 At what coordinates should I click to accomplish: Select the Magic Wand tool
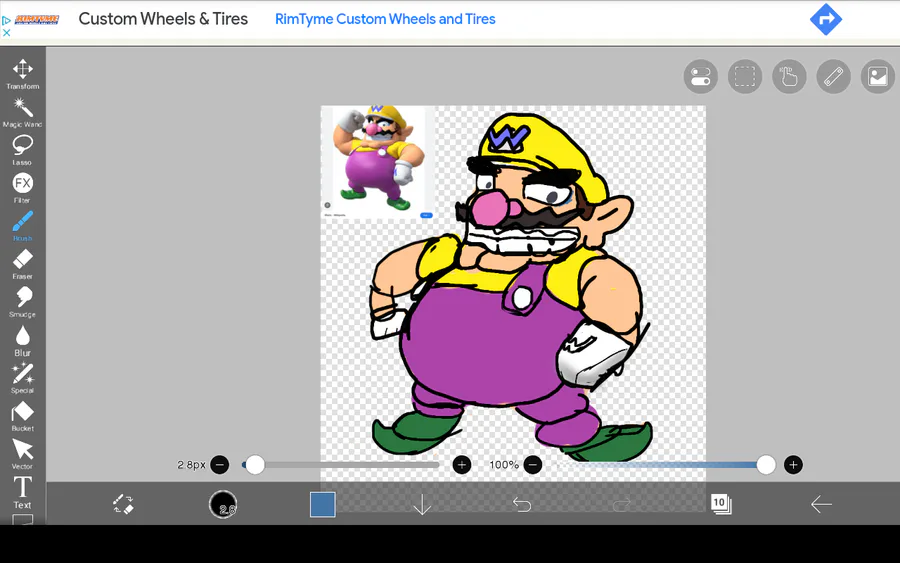point(22,112)
